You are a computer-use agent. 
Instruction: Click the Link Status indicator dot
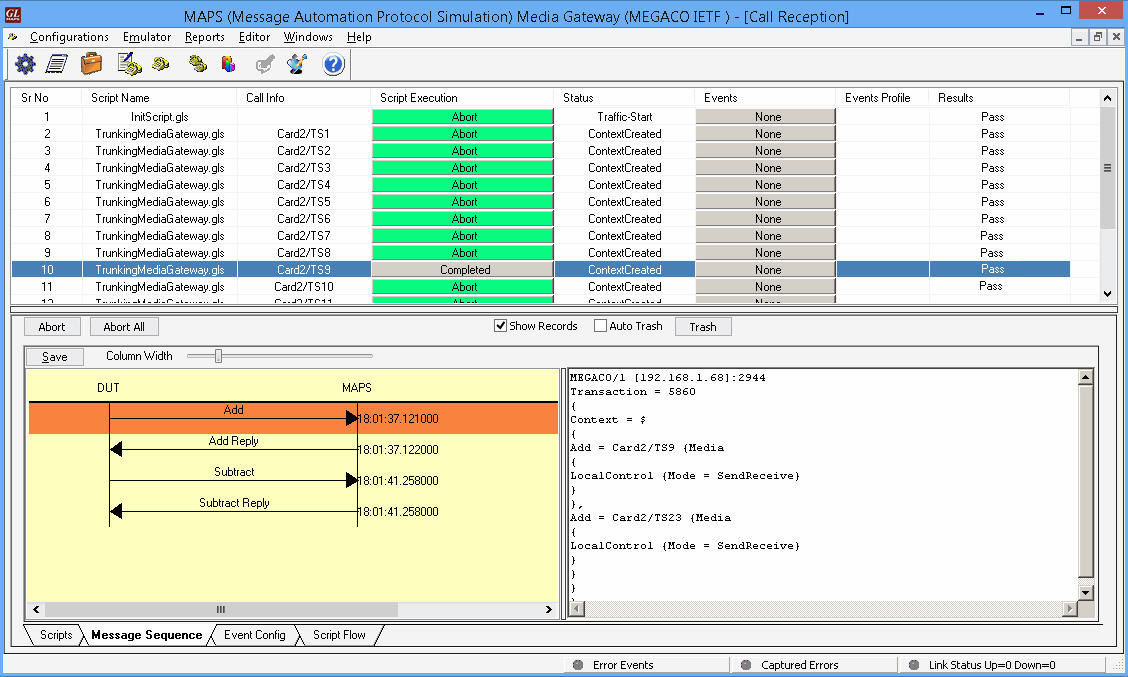click(914, 665)
